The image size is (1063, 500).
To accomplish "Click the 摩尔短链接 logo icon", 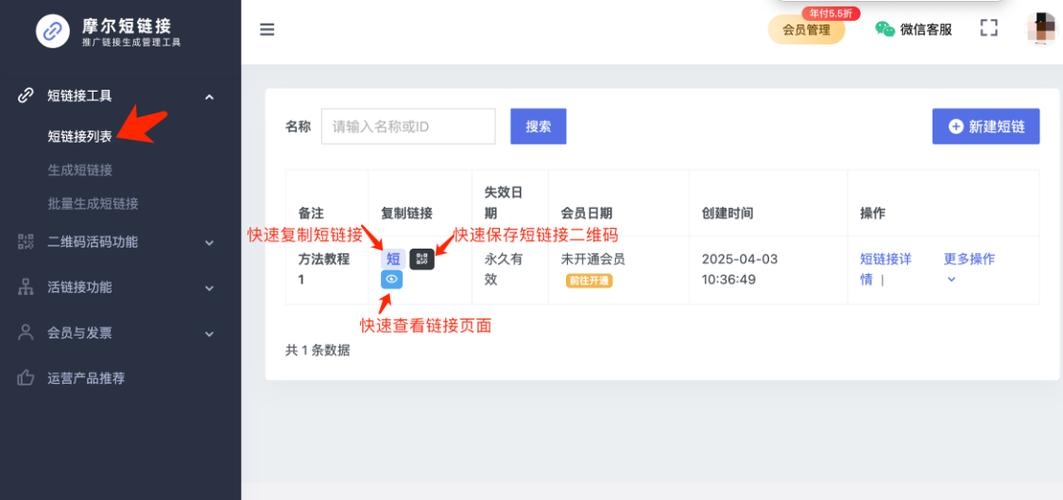I will click(53, 31).
